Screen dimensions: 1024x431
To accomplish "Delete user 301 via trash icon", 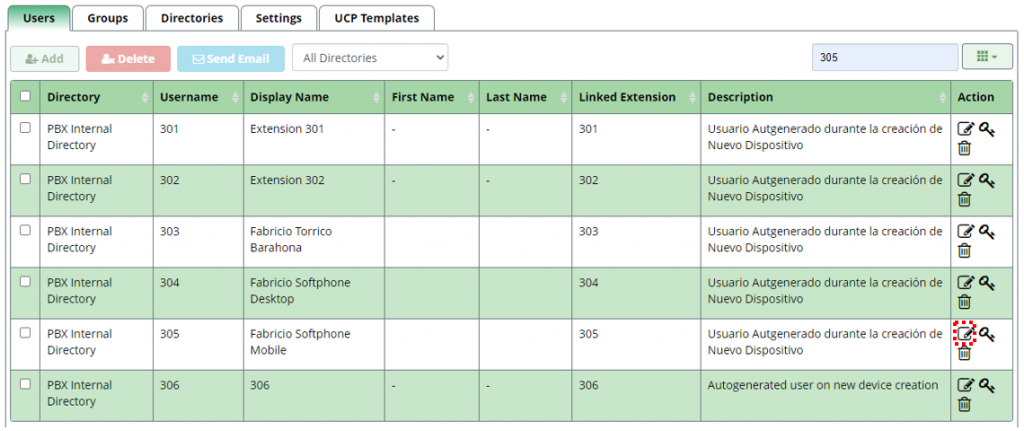I will click(x=965, y=148).
